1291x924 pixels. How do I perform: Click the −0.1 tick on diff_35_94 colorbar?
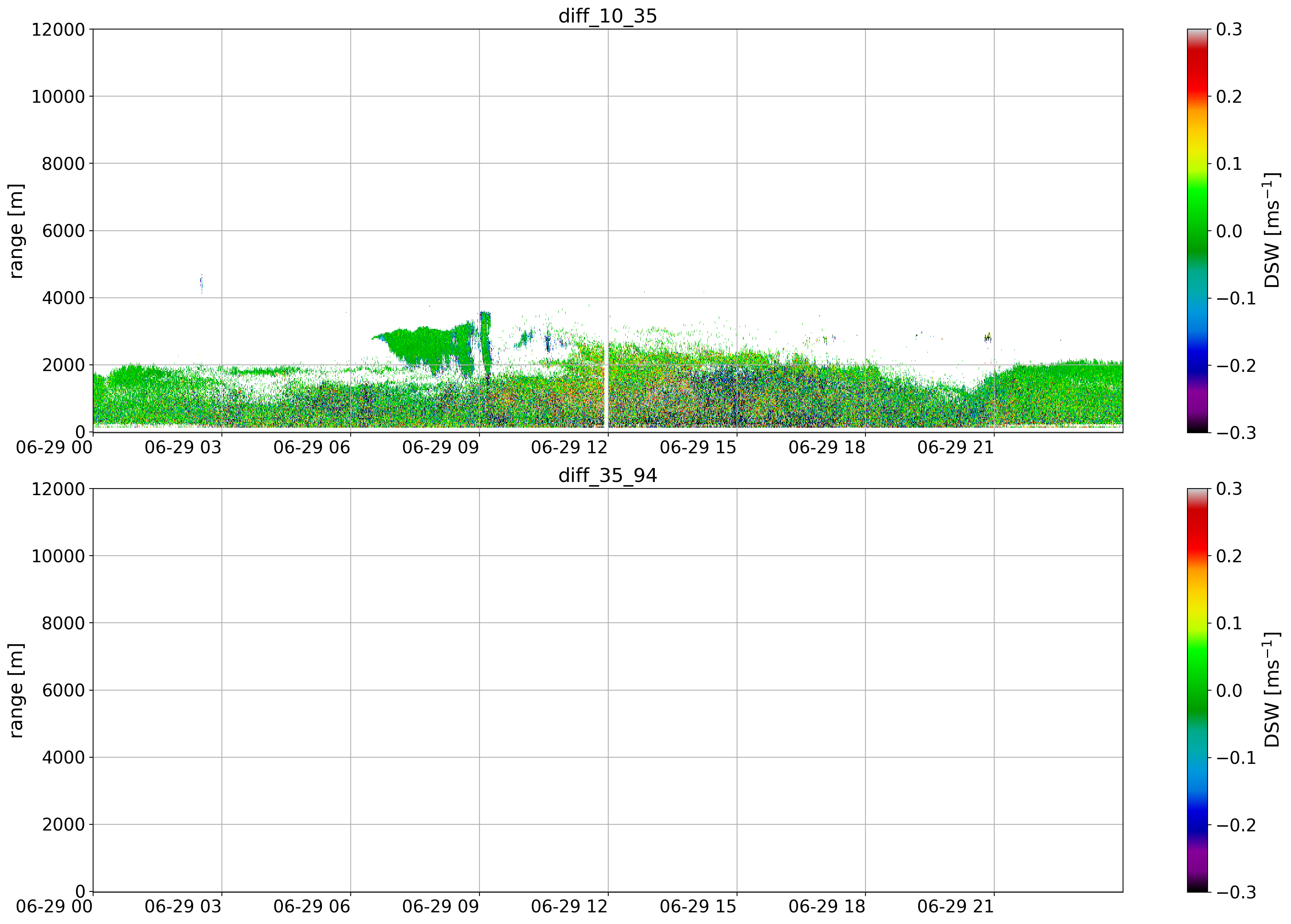[1236, 758]
